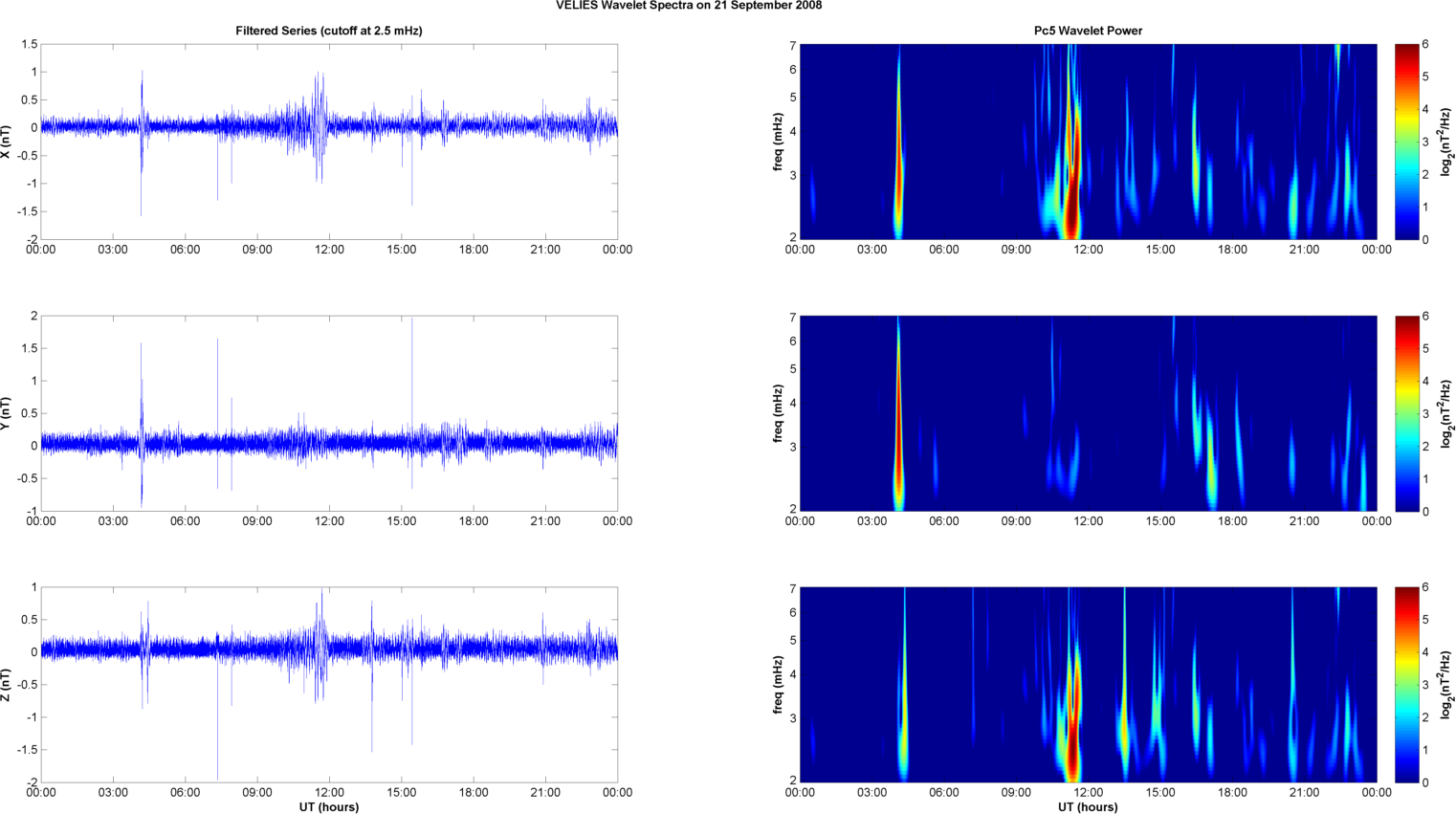Click the 1.5 tick on the X (nT) axis
The height and width of the screenshot is (814, 1456).
[x=29, y=45]
